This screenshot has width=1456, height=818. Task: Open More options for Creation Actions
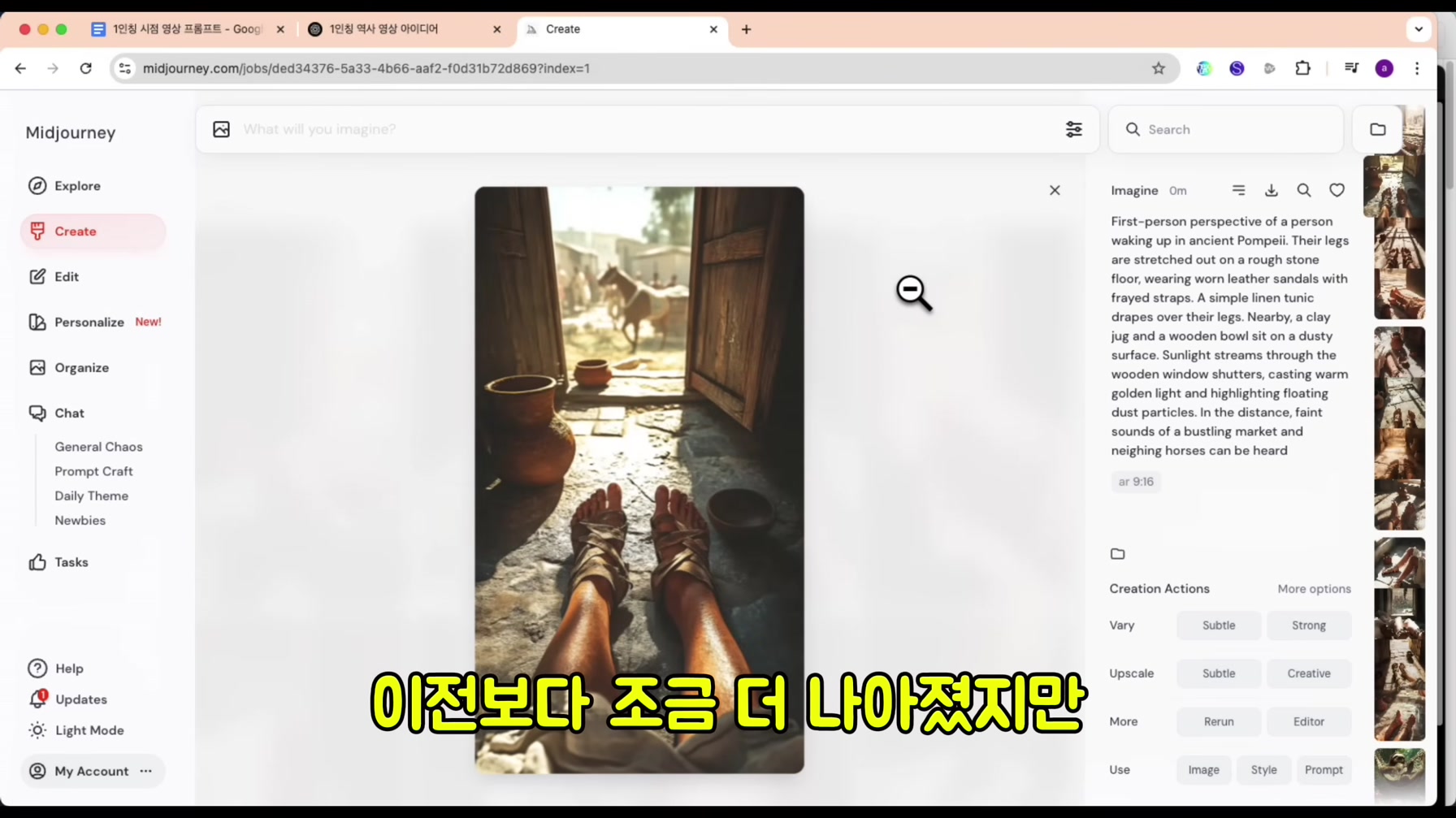click(x=1314, y=589)
